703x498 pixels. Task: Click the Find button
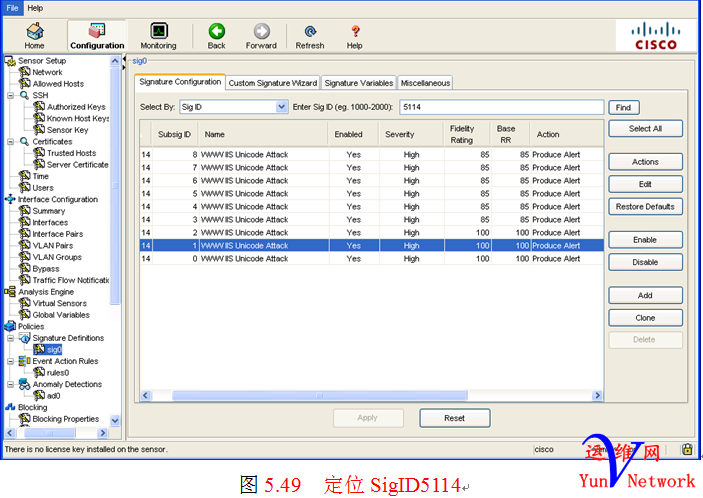click(x=624, y=108)
